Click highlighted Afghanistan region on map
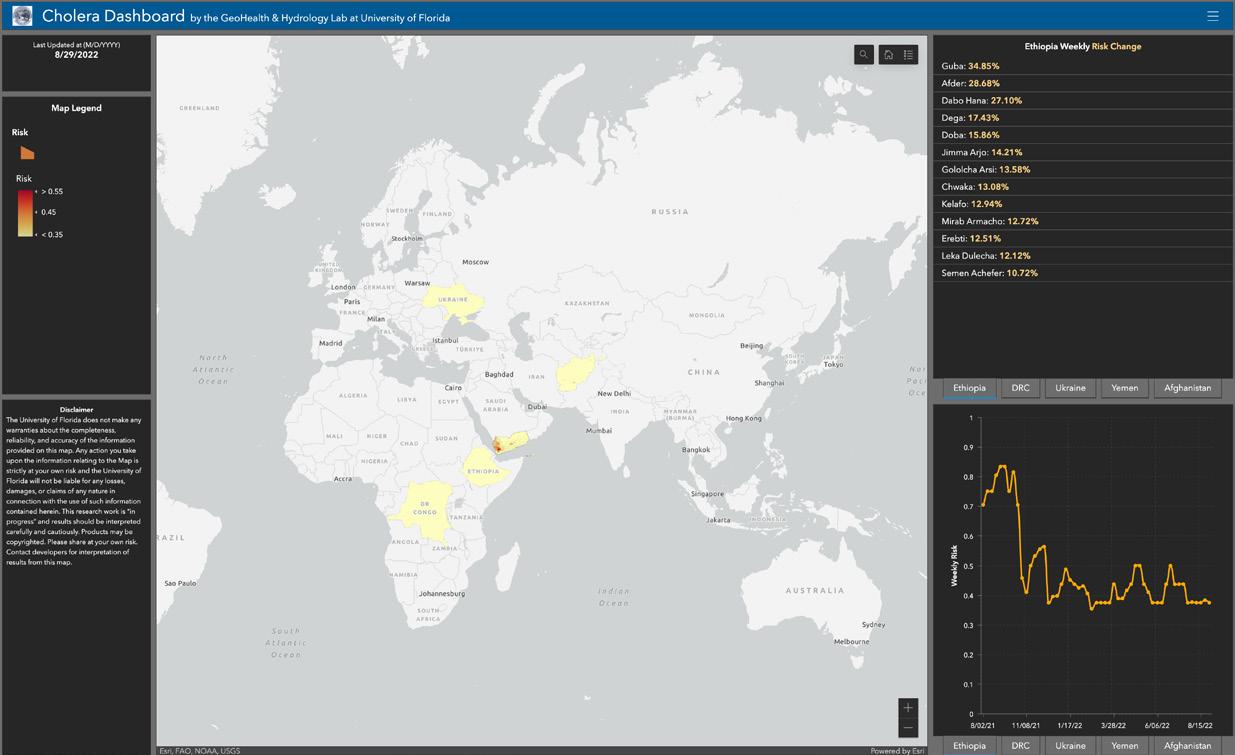Screen dimensions: 1235x755 [x=575, y=374]
